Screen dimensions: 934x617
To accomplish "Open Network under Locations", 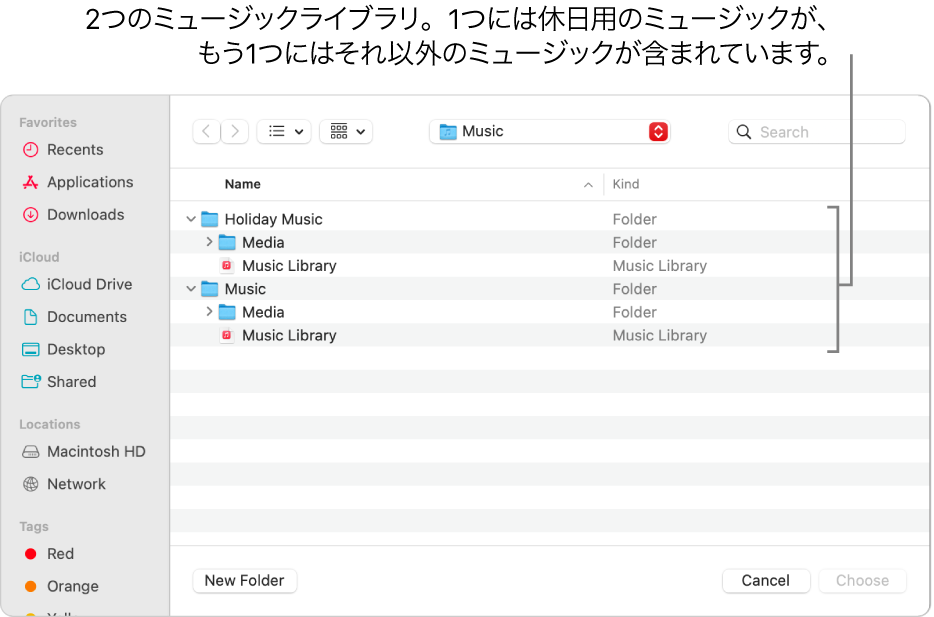I will 64,484.
